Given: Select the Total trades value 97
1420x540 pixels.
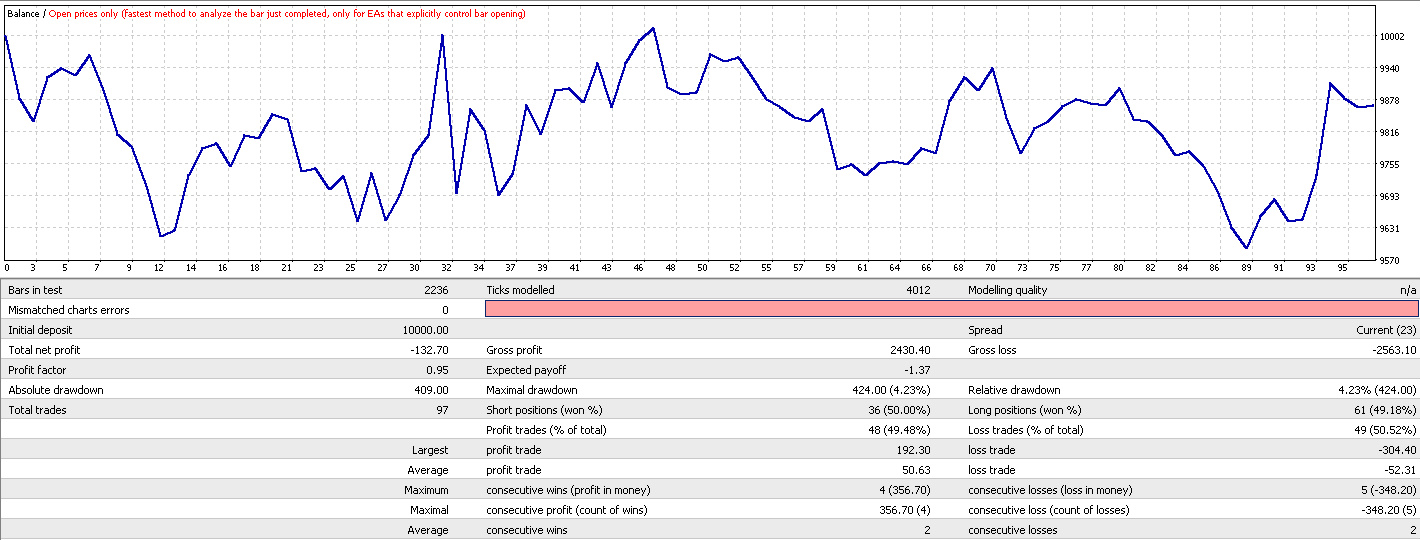Looking at the screenshot, I should click(x=443, y=410).
